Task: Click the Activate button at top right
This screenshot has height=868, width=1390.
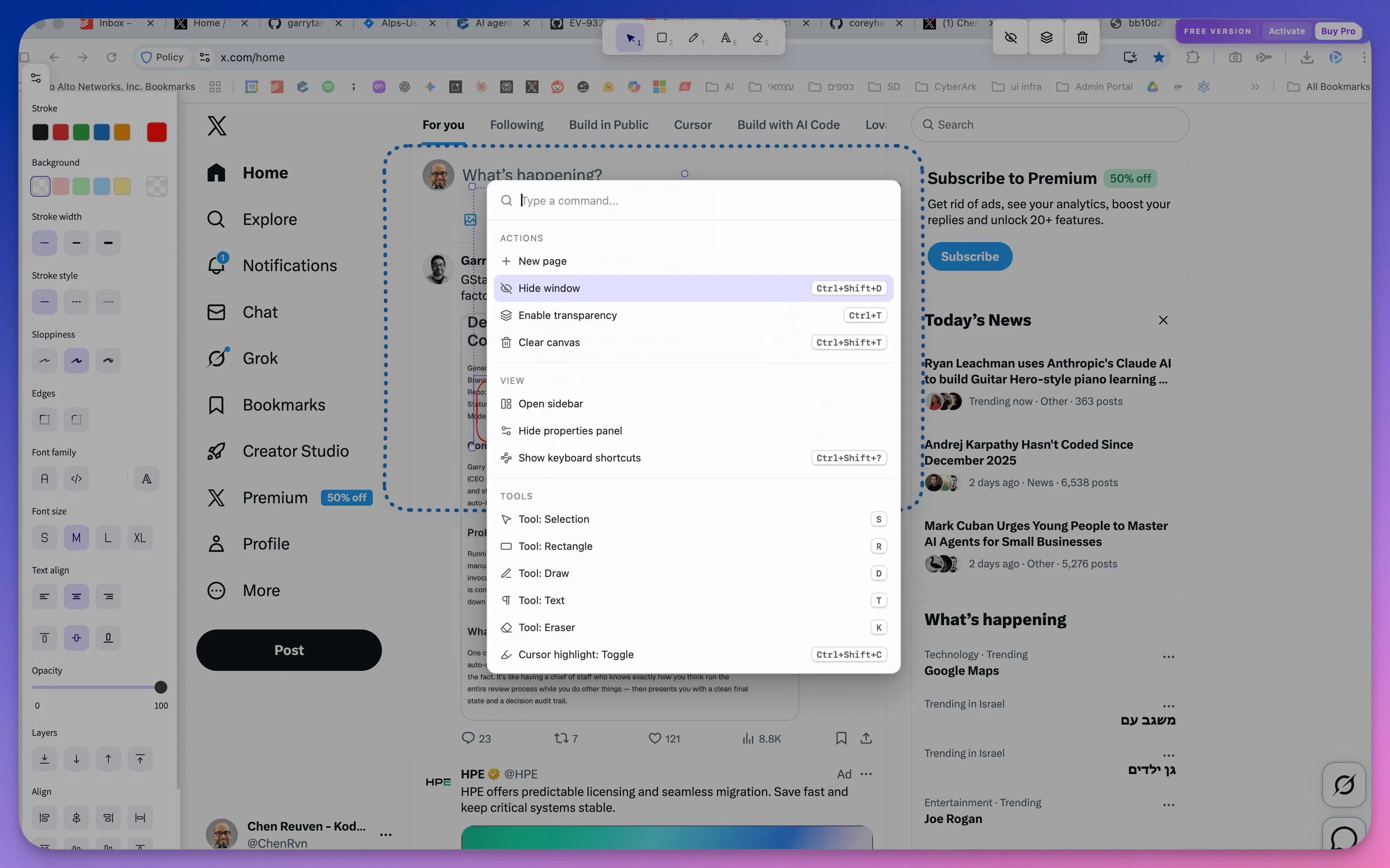Action: pos(1286,31)
